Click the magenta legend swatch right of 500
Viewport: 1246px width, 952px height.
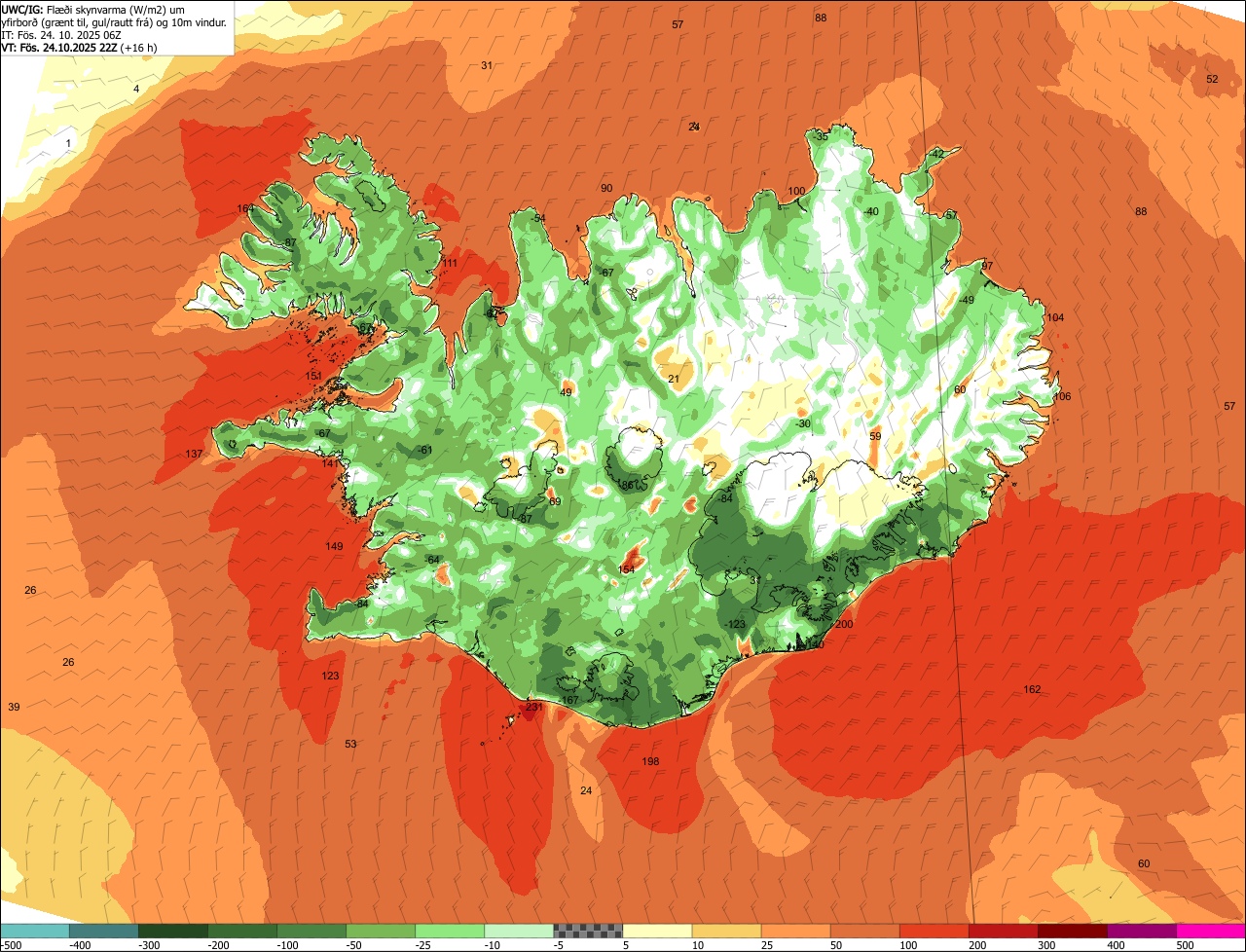pos(1211,930)
